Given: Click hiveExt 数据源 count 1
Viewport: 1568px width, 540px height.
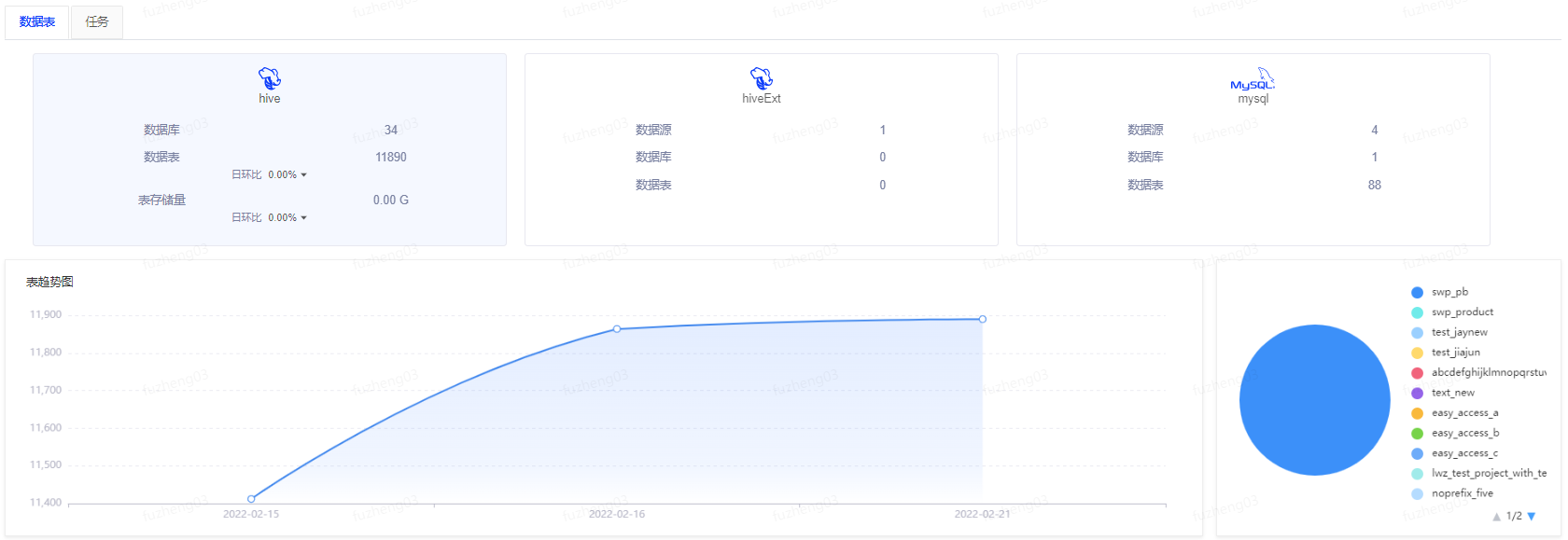Looking at the screenshot, I should [883, 130].
